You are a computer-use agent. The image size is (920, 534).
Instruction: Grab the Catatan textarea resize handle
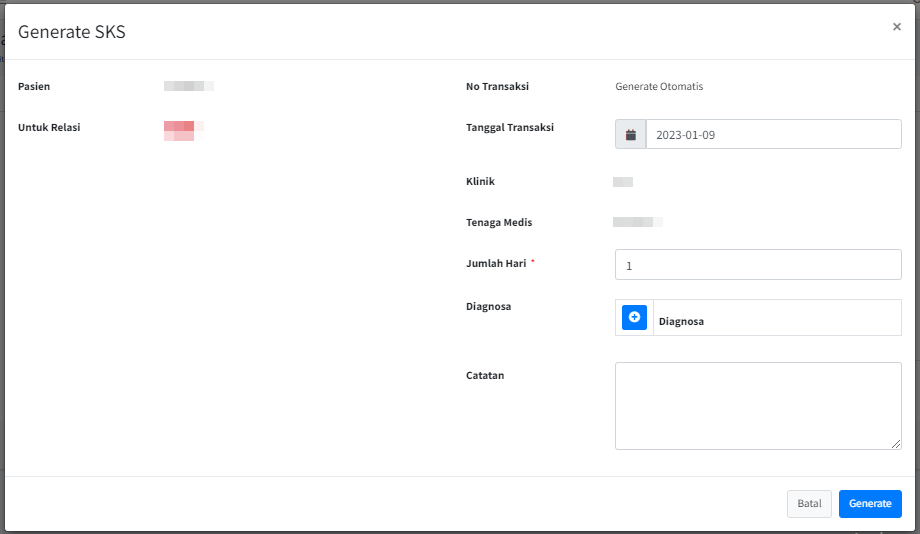[896, 444]
